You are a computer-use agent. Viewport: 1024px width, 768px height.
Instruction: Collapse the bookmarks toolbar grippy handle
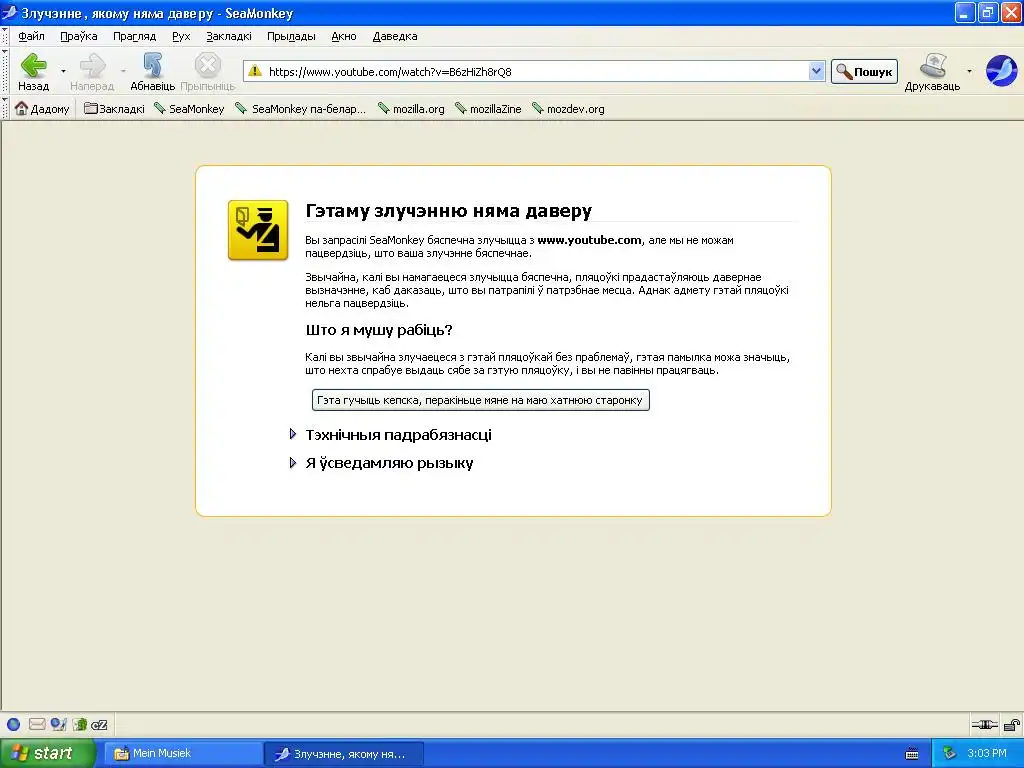5,108
